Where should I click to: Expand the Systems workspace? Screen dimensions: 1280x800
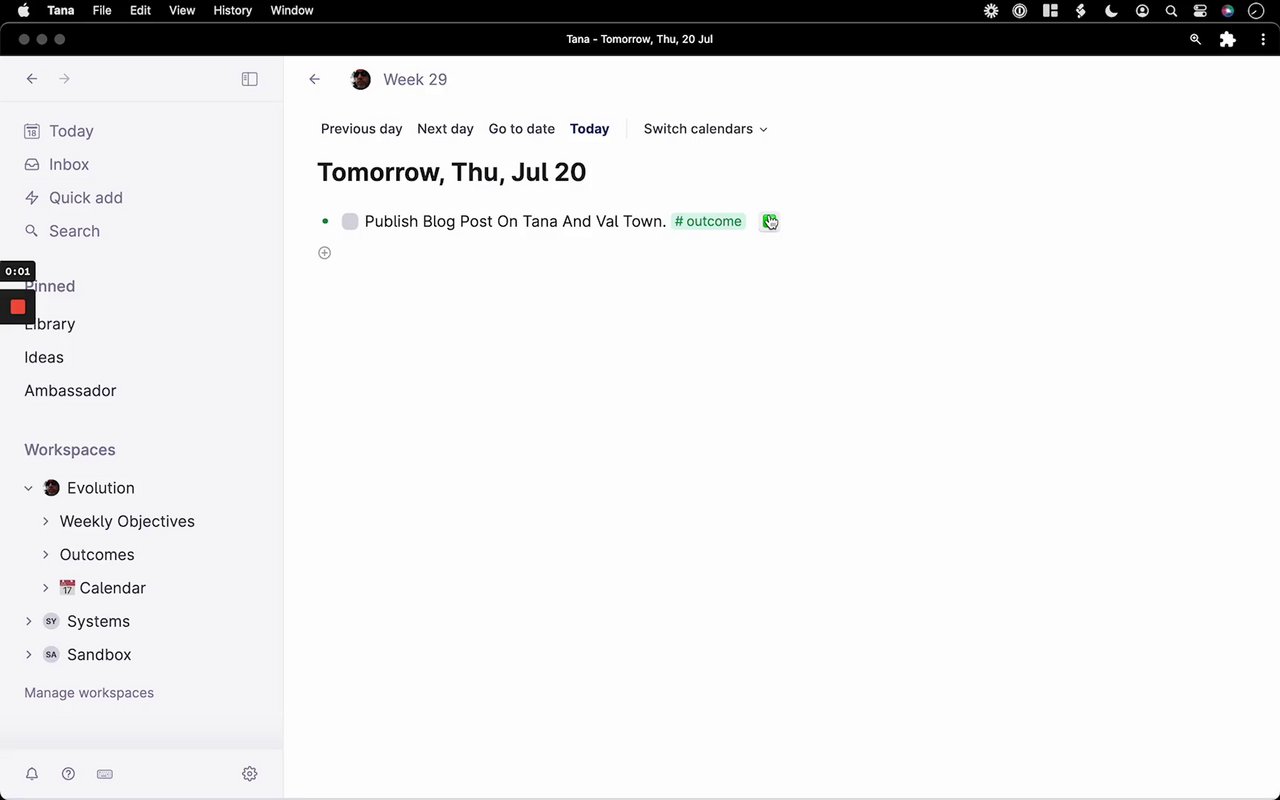click(x=28, y=621)
